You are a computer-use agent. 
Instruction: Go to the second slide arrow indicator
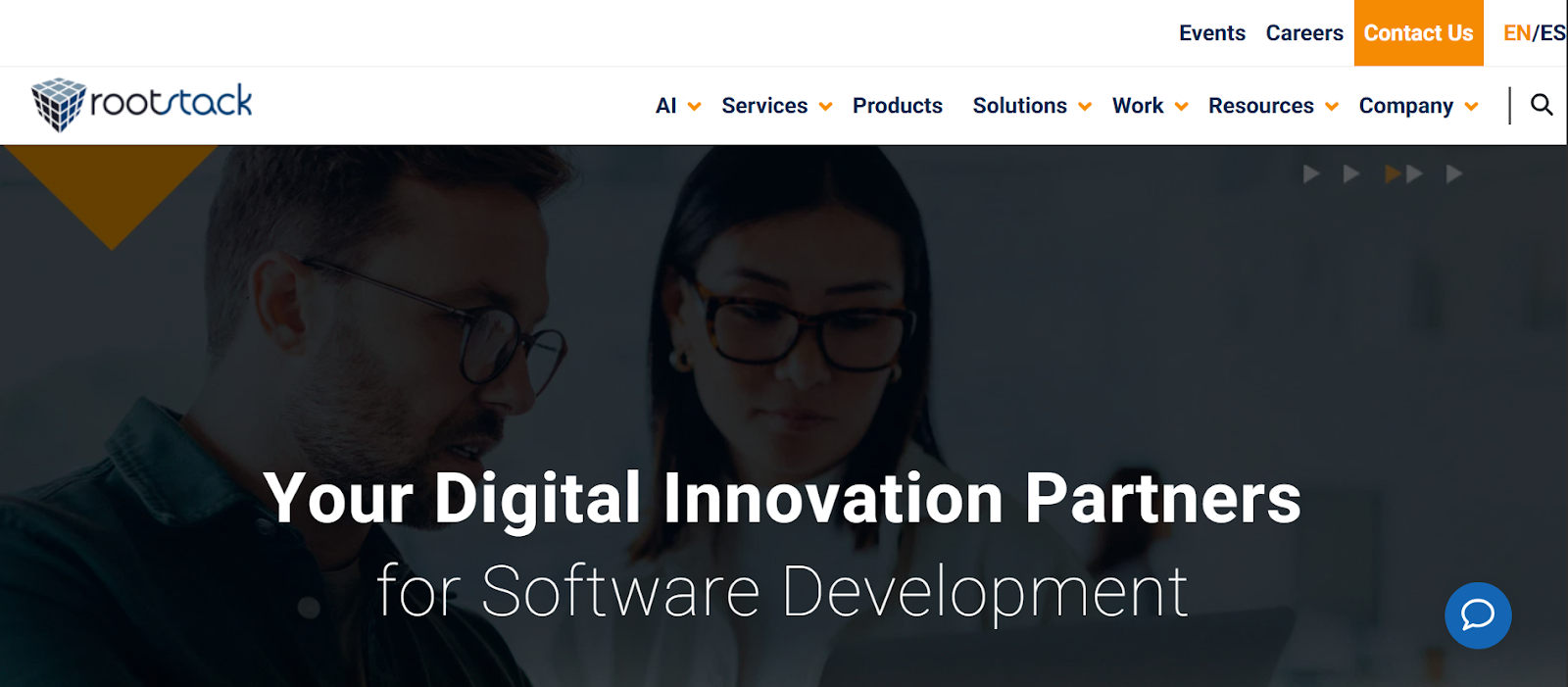point(1351,174)
